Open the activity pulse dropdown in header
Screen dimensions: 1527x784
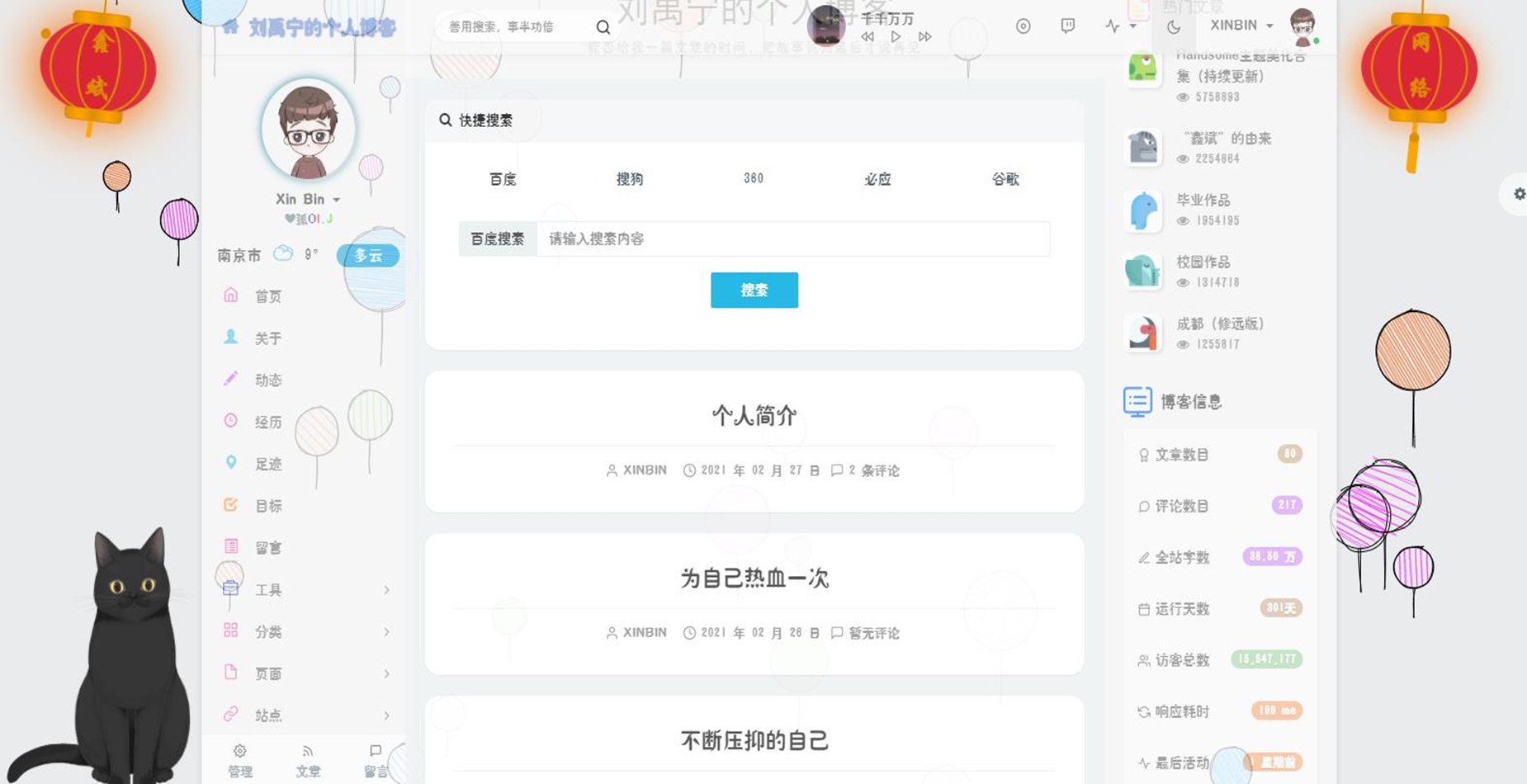pos(1120,26)
